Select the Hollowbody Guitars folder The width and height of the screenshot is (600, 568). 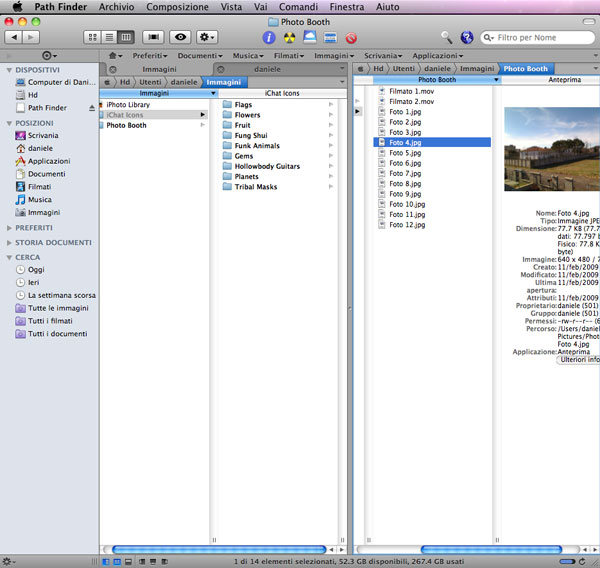point(267,166)
